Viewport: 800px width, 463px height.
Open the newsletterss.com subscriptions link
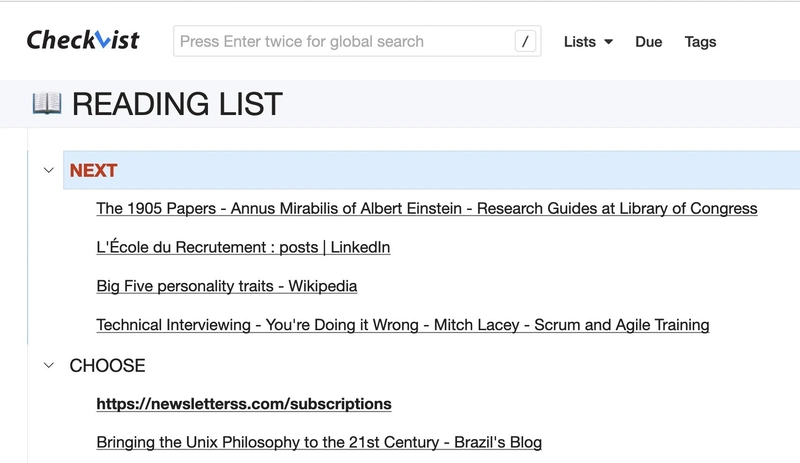[x=243, y=404]
